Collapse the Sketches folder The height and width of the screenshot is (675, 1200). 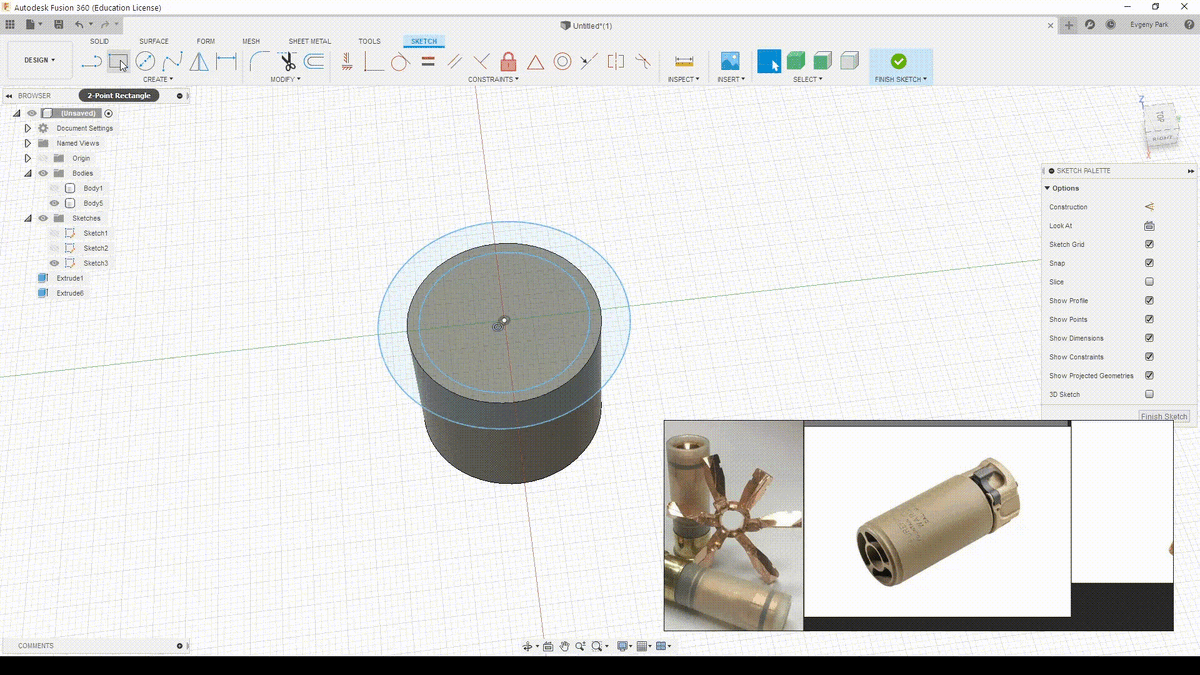28,218
